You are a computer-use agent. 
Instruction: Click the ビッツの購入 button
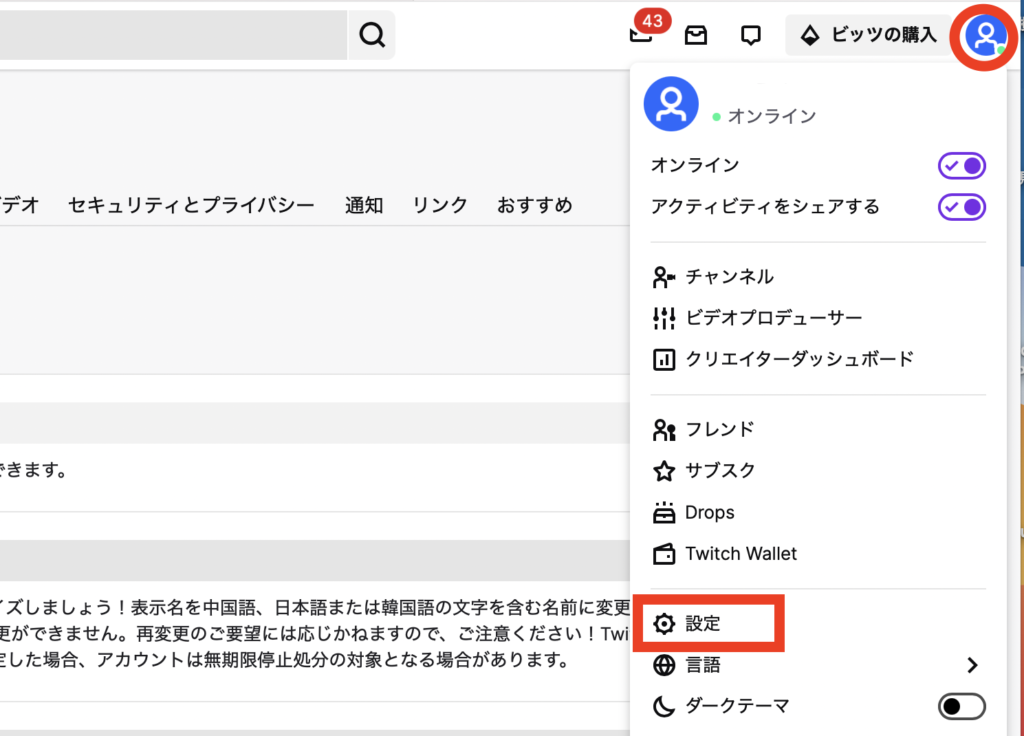[x=869, y=35]
